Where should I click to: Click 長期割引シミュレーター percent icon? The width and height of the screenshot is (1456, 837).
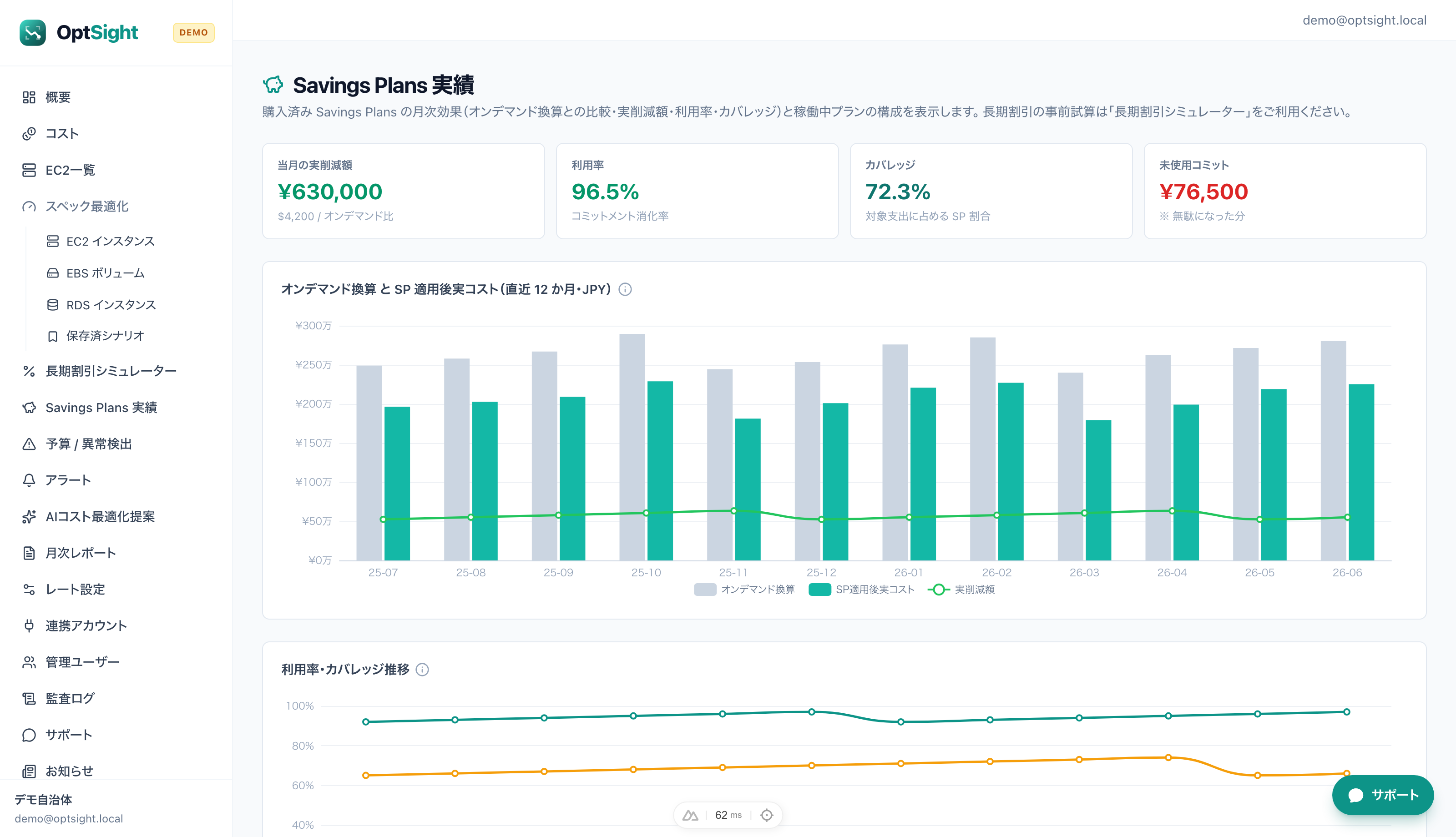pyautogui.click(x=29, y=371)
